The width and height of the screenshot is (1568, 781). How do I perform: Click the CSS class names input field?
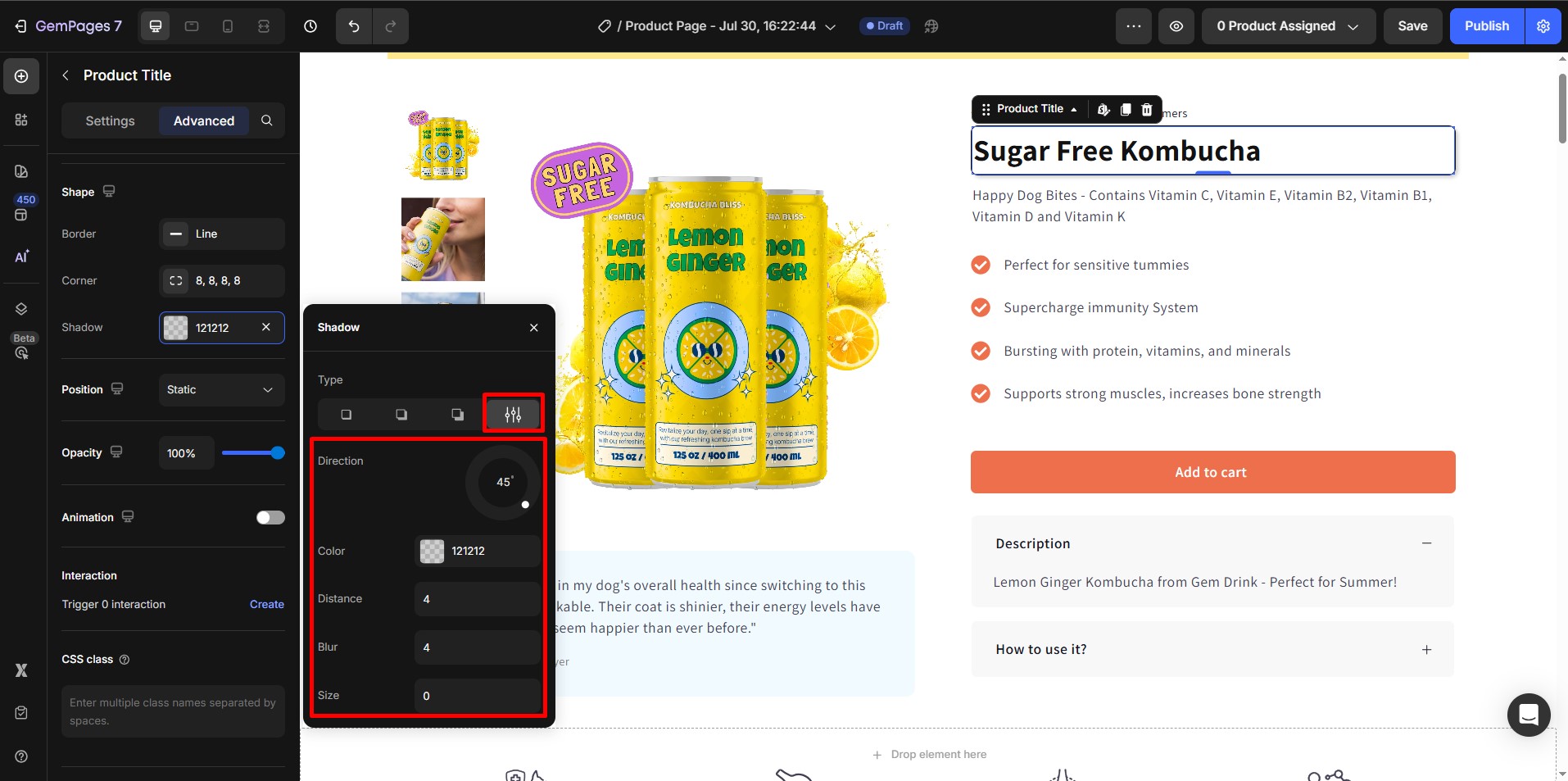pos(173,711)
